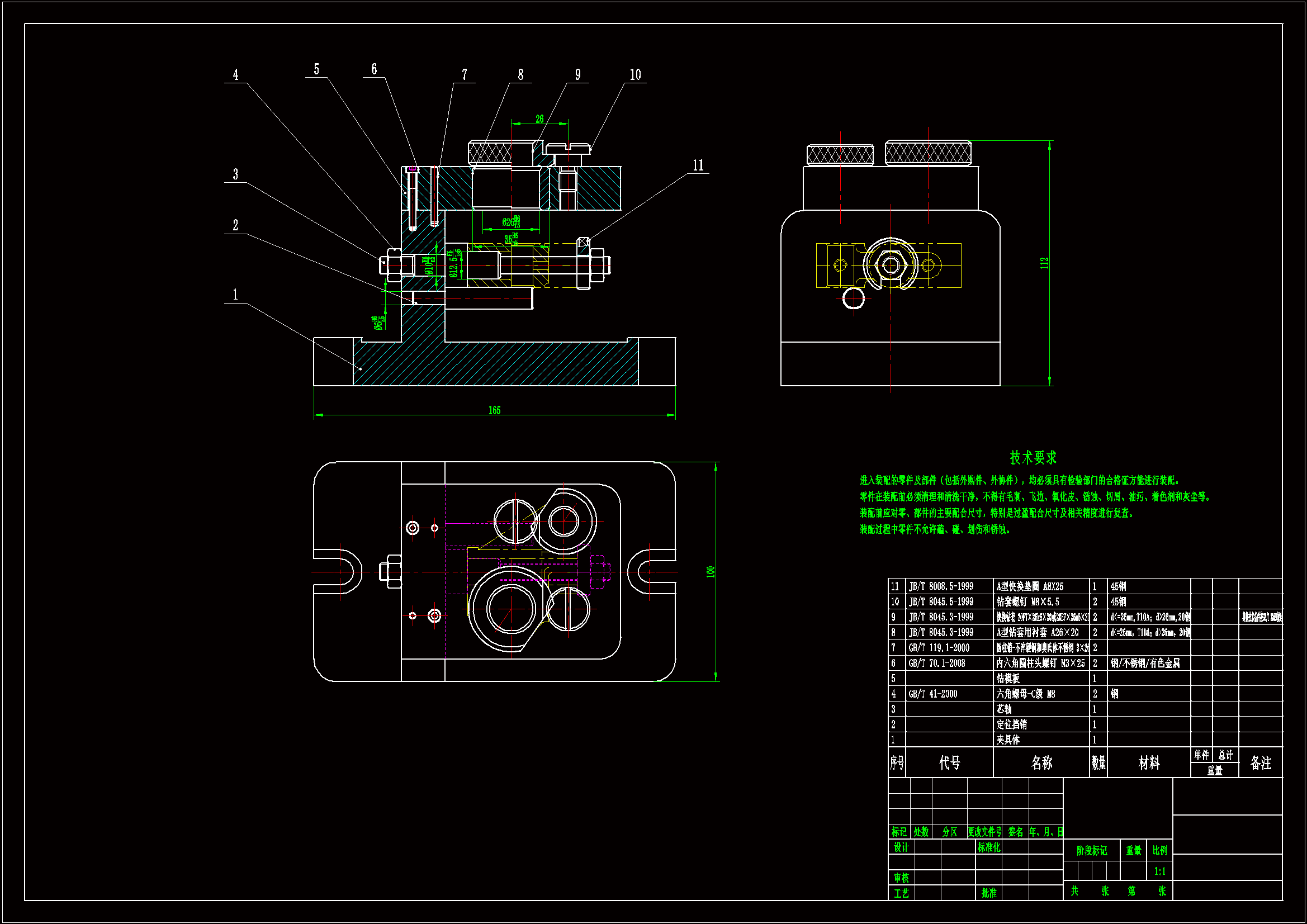Select part balloon number 8 label
The height and width of the screenshot is (924, 1307).
point(520,74)
